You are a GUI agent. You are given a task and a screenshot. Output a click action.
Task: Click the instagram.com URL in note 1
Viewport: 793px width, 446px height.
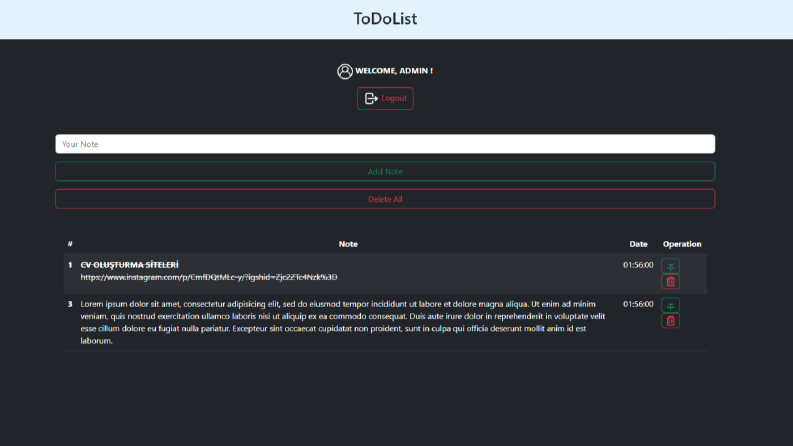pos(209,277)
